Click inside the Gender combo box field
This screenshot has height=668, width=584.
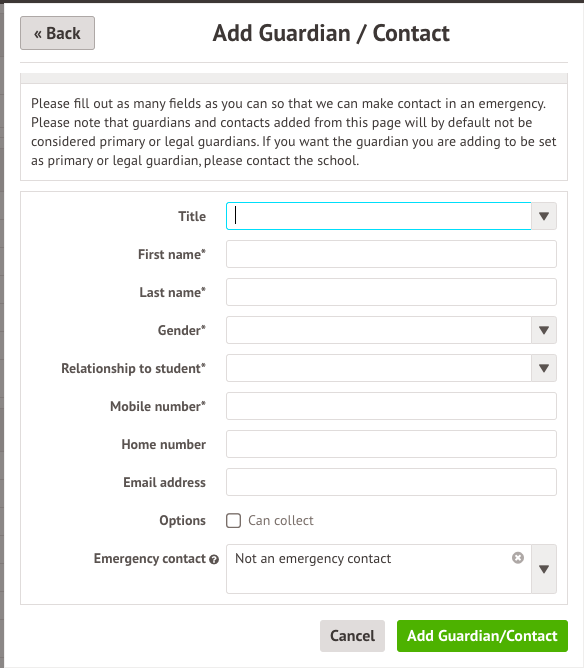[379, 330]
